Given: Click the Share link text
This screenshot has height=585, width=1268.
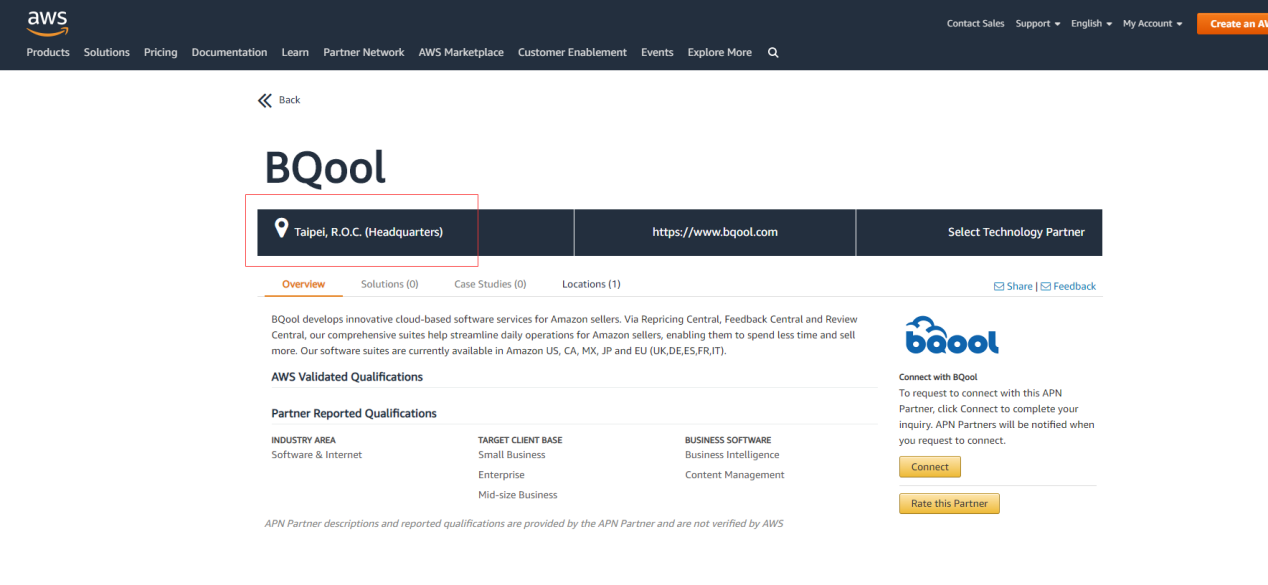Looking at the screenshot, I should pyautogui.click(x=1020, y=286).
